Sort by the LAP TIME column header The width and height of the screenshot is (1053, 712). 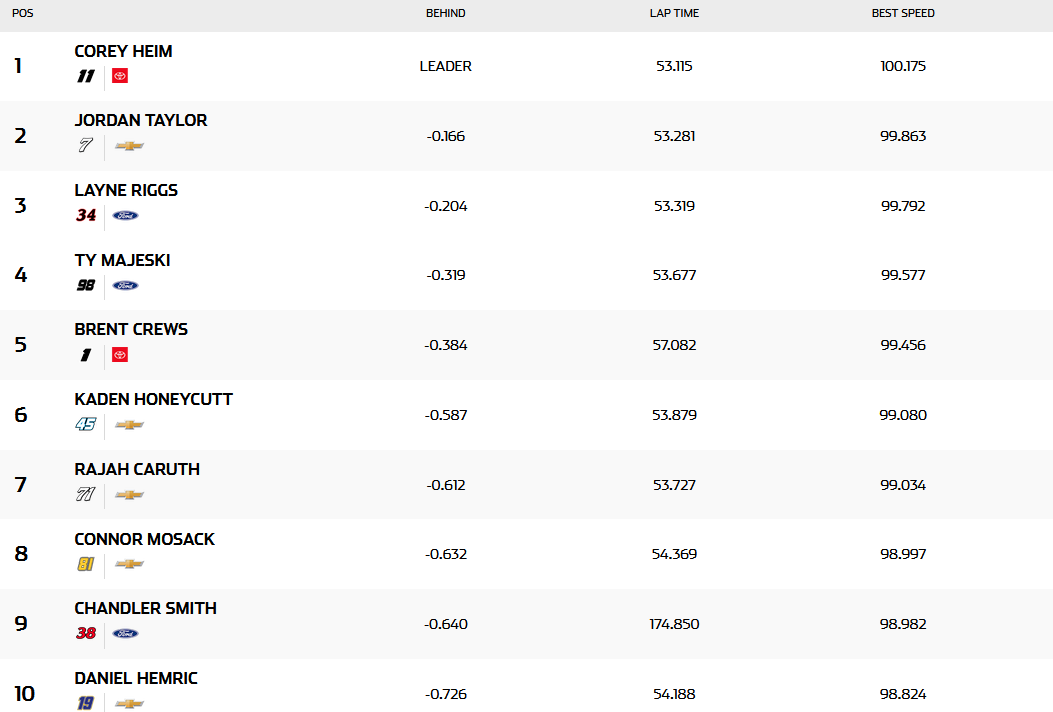[674, 13]
